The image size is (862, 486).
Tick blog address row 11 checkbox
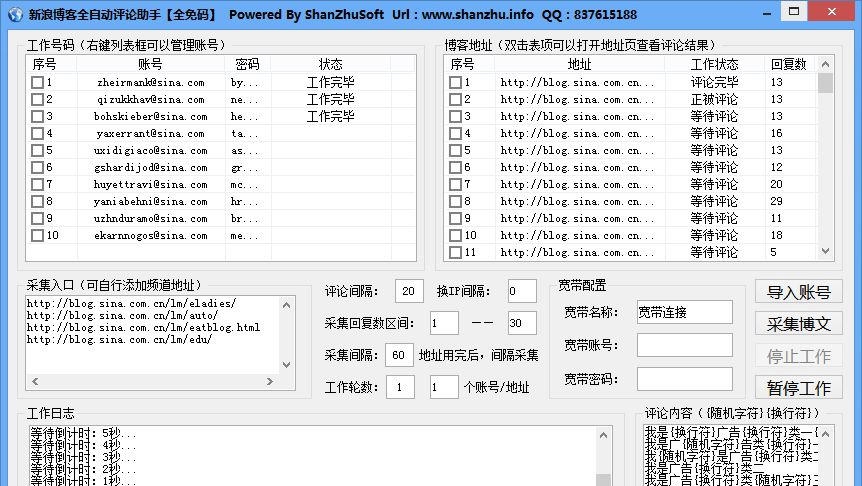[455, 252]
